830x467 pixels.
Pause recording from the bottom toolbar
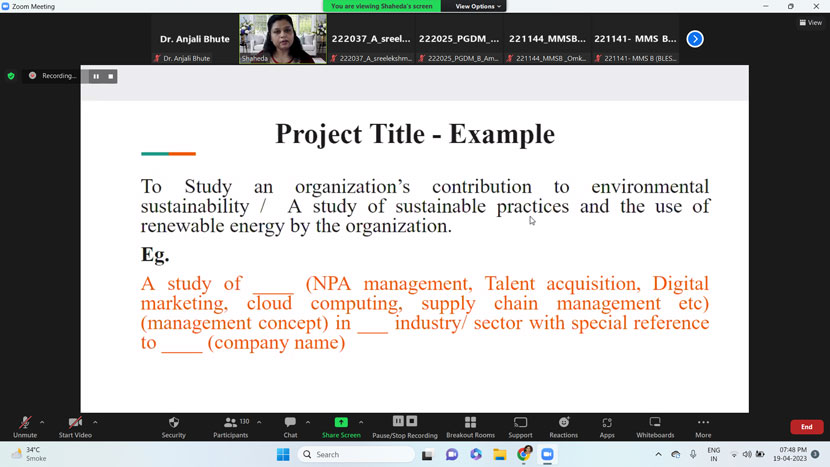pyautogui.click(x=399, y=421)
